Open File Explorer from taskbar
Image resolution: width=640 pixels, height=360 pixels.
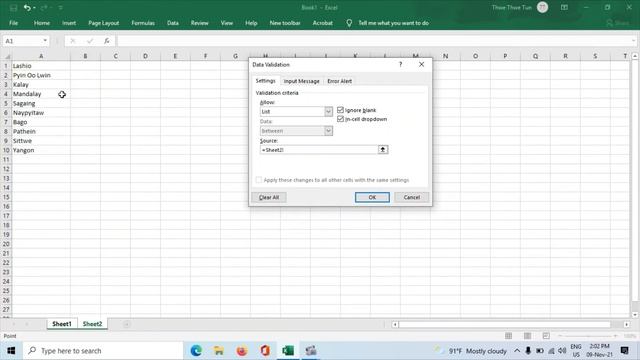[x=219, y=351]
